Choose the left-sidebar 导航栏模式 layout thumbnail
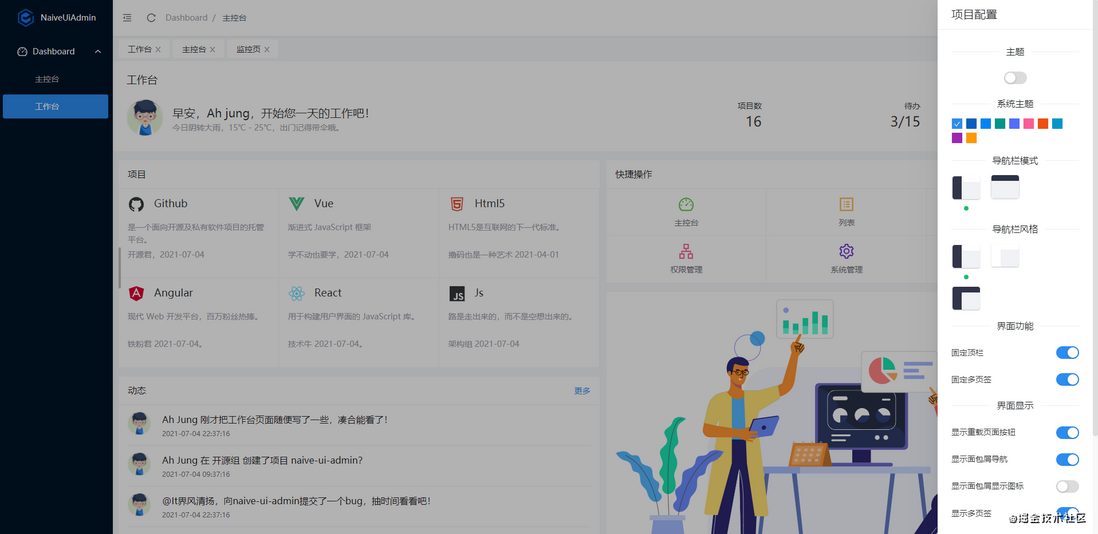 966,188
